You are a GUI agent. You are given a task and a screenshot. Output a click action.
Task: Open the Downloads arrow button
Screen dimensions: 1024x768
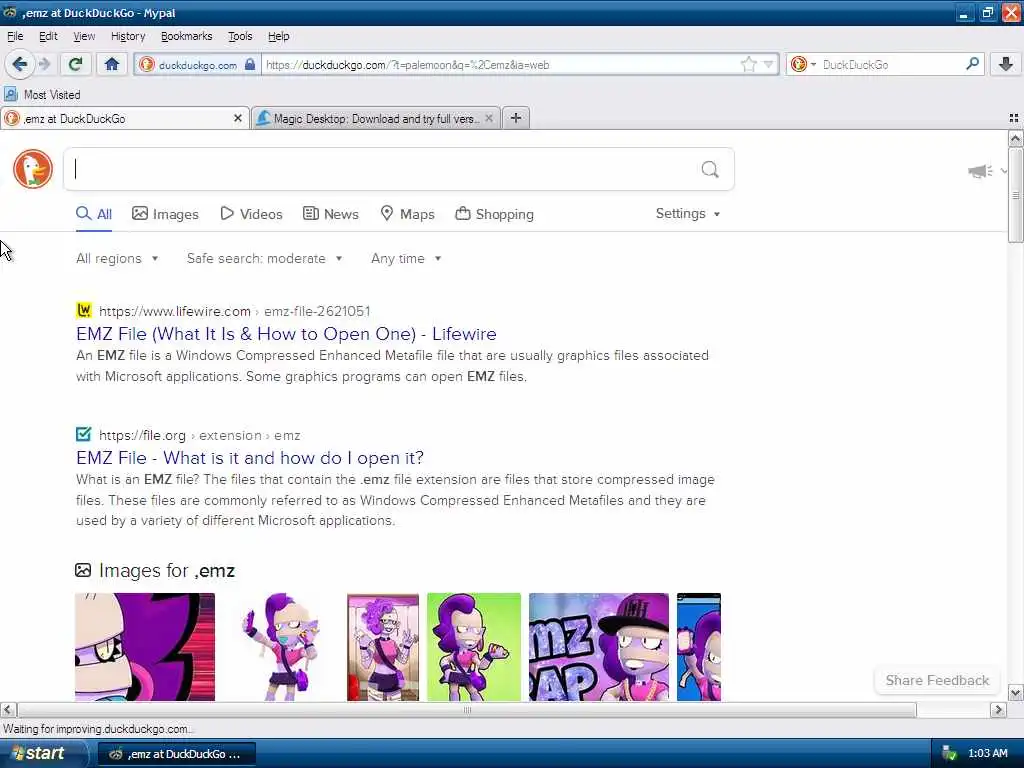pyautogui.click(x=1006, y=64)
